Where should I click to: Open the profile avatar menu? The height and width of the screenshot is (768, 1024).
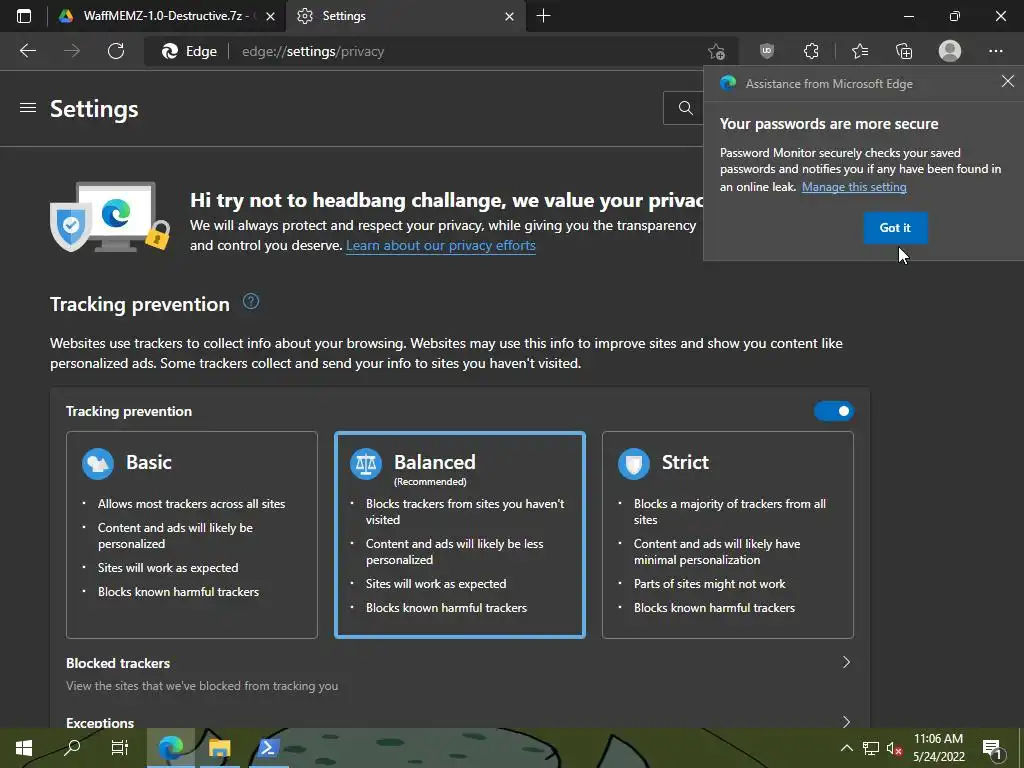(950, 51)
